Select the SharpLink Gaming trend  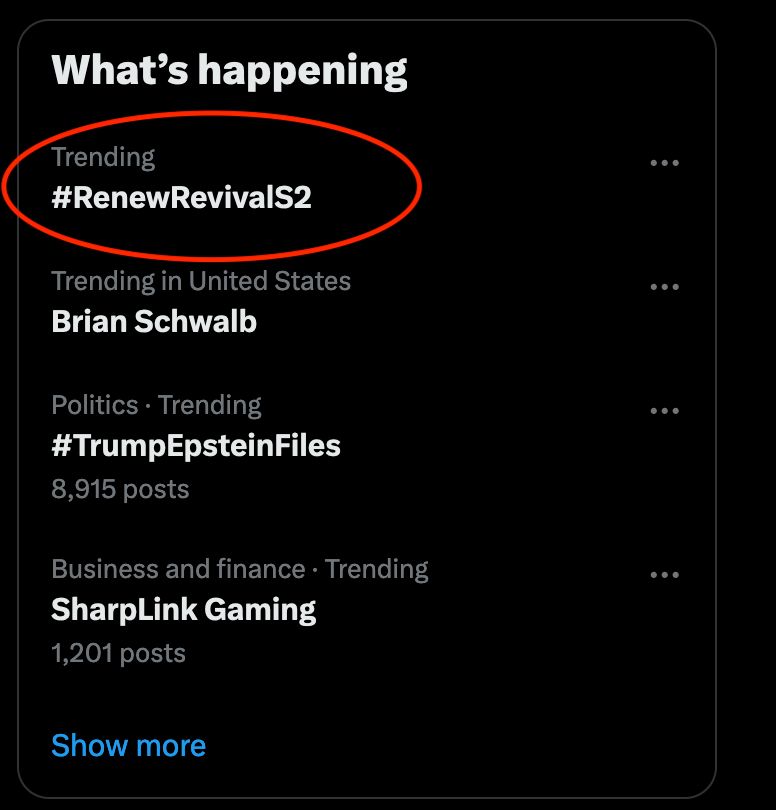[x=184, y=609]
